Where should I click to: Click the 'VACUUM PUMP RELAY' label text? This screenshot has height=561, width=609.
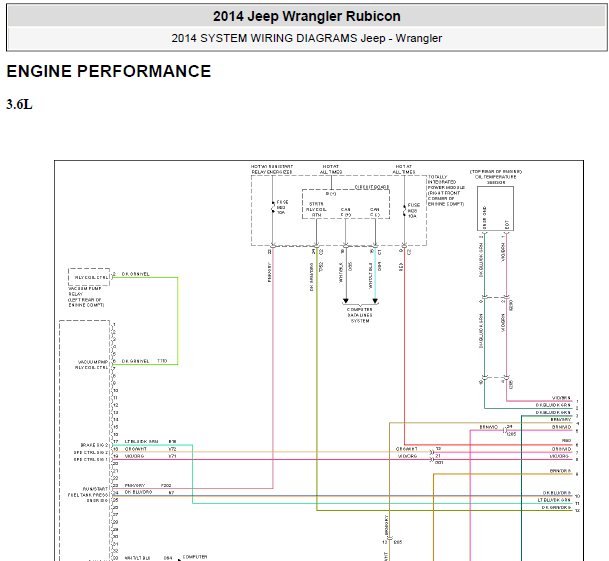click(x=86, y=297)
